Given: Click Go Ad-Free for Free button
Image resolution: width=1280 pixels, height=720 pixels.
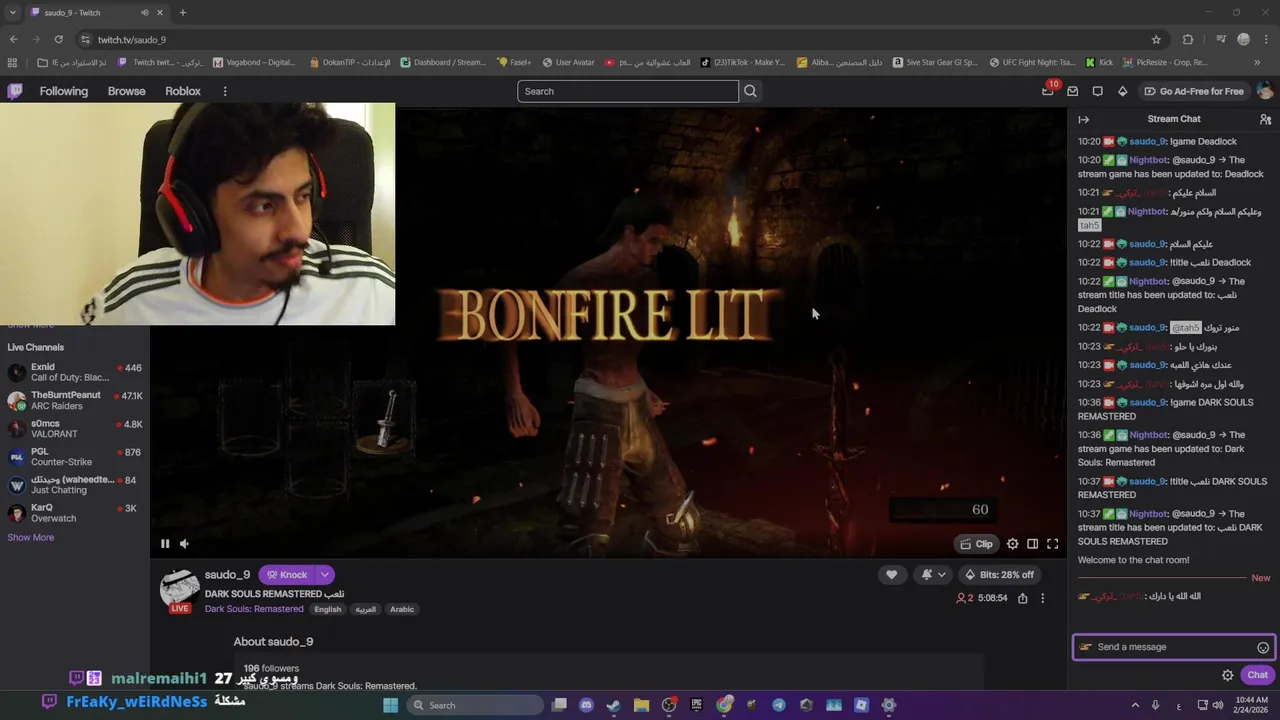Looking at the screenshot, I should 1194,91.
